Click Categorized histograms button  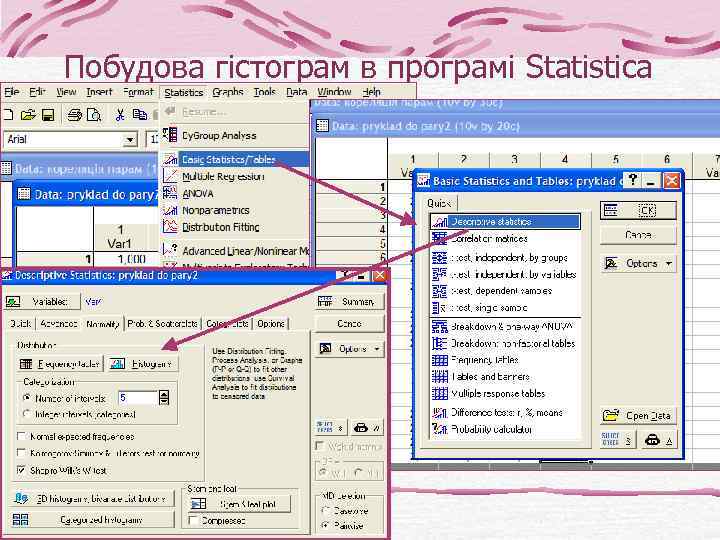coord(92,520)
